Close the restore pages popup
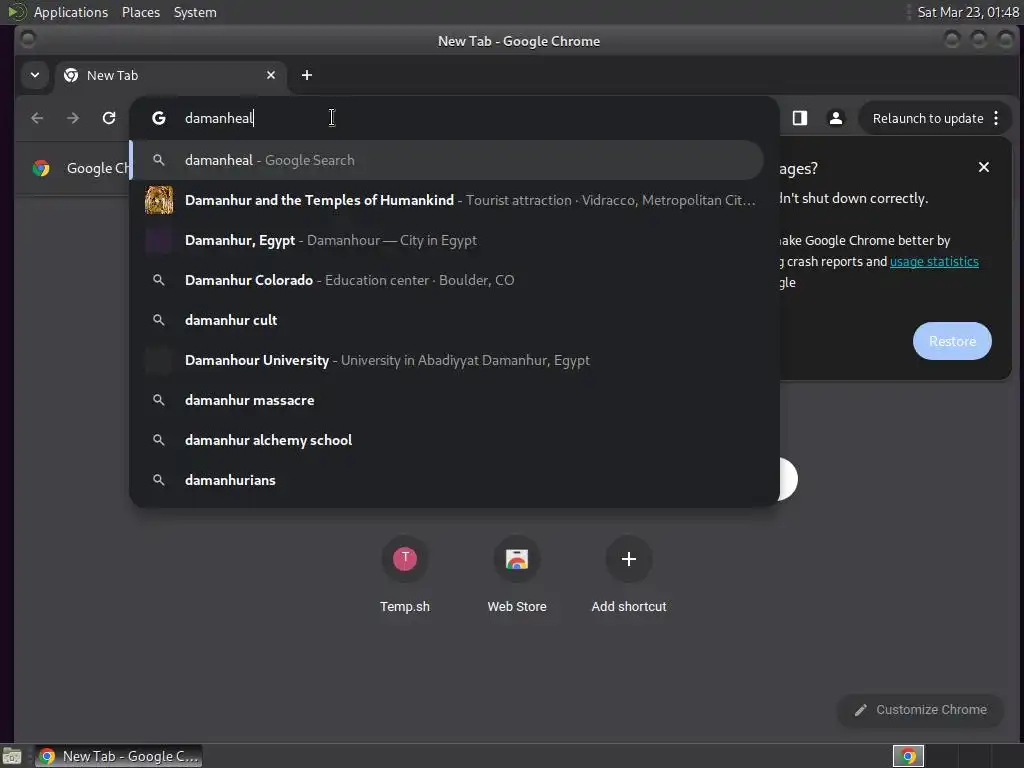This screenshot has width=1024, height=768. coord(984,168)
